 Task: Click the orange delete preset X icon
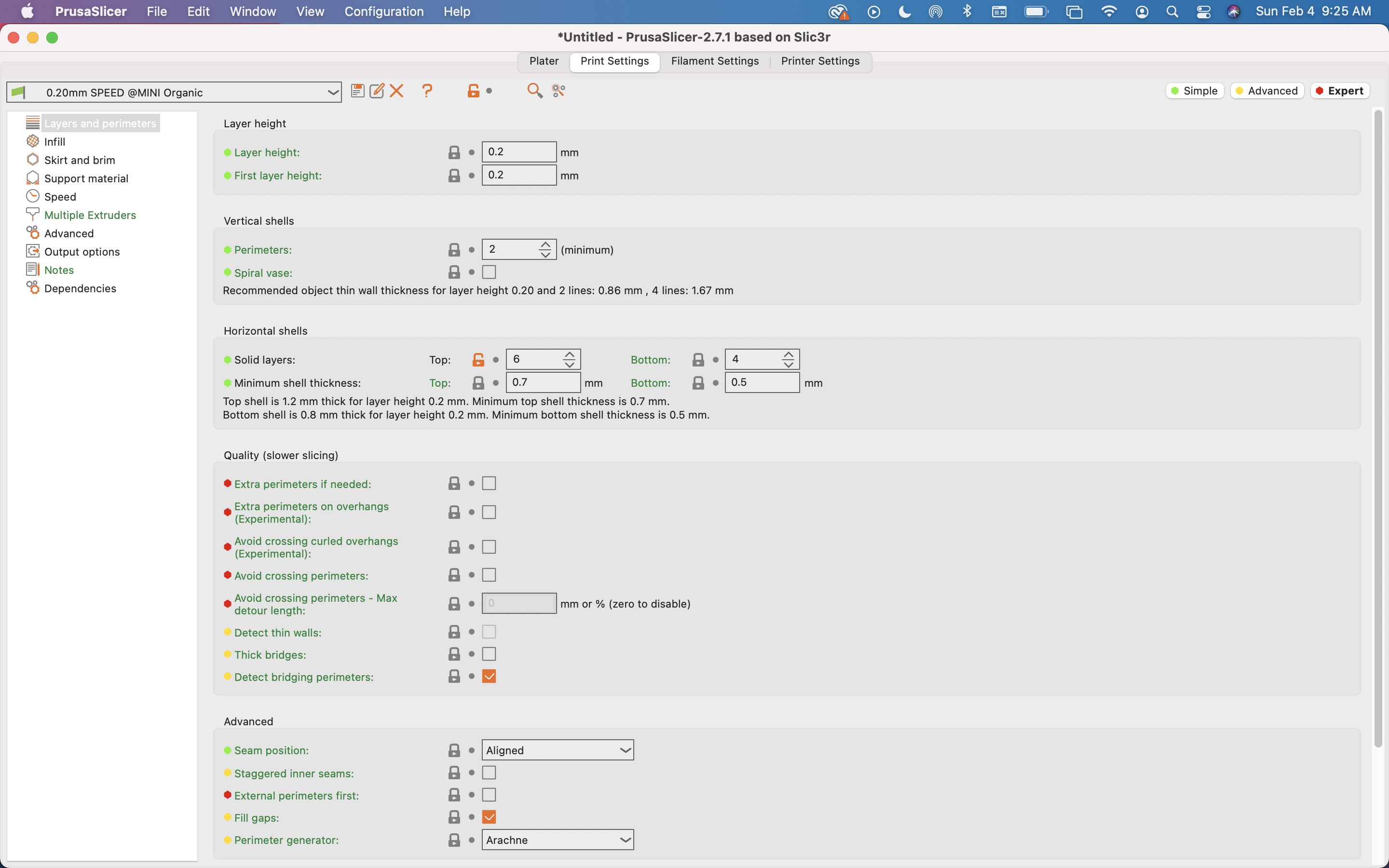396,91
